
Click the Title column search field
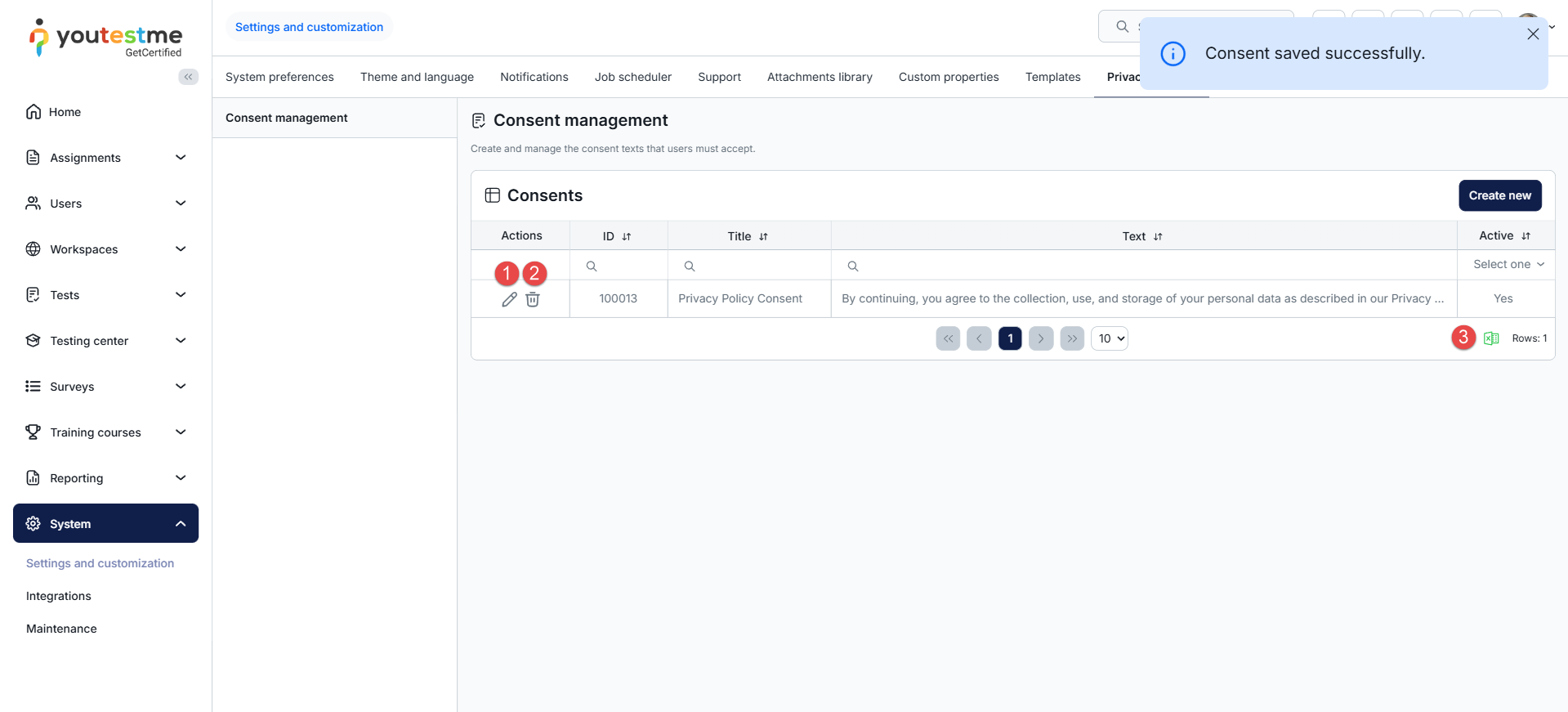[x=756, y=266]
